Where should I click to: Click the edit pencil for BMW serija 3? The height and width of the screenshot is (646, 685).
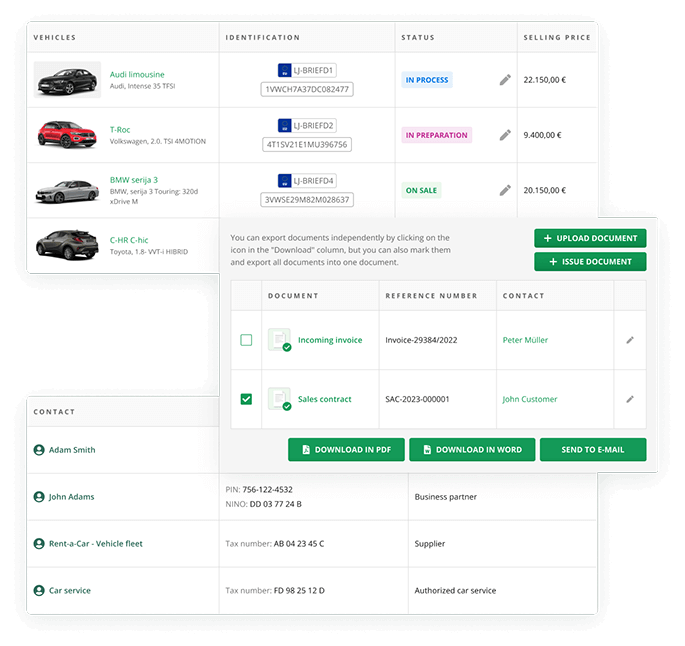505,190
